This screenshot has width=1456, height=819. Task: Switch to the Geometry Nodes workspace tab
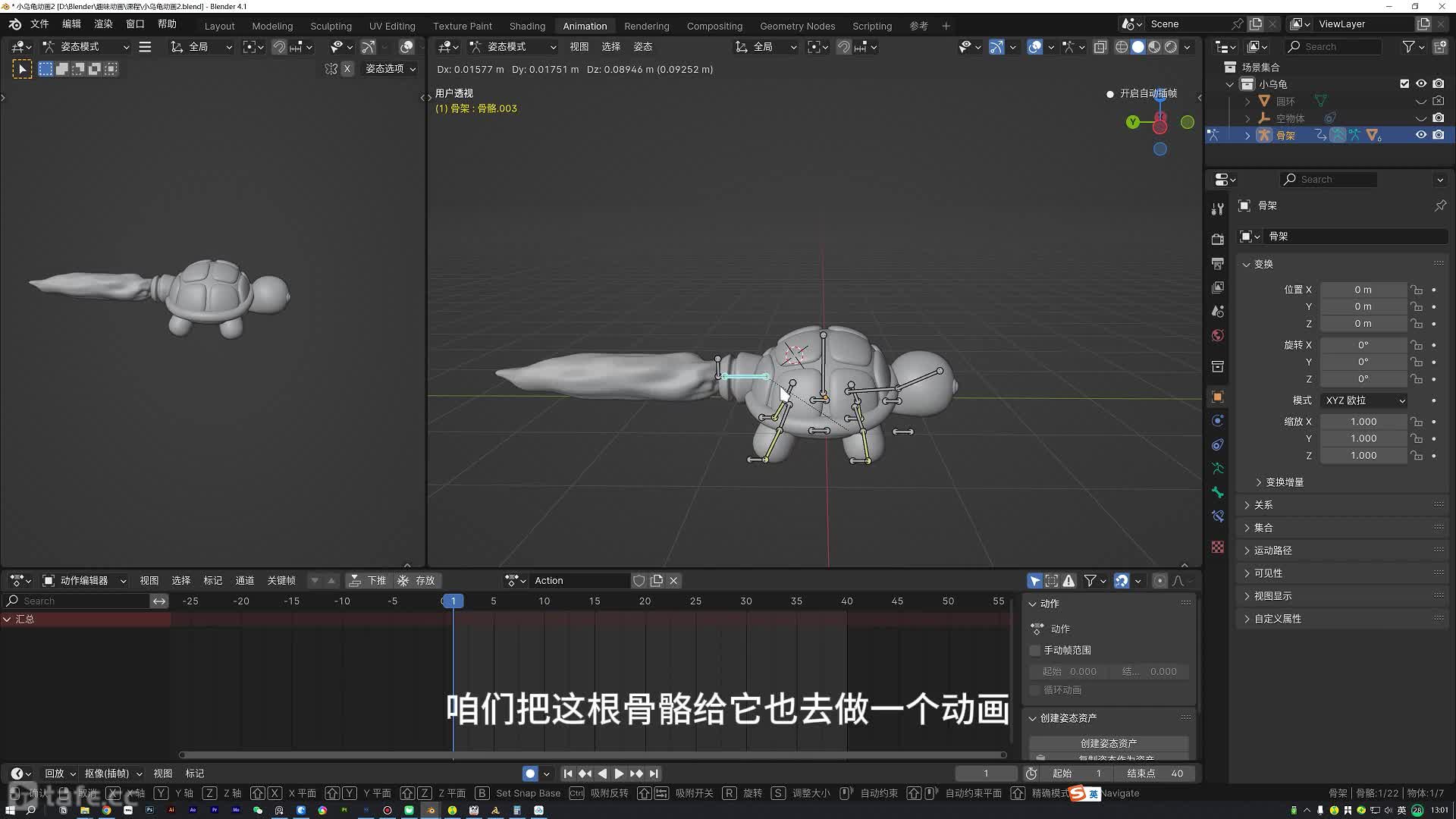click(797, 26)
